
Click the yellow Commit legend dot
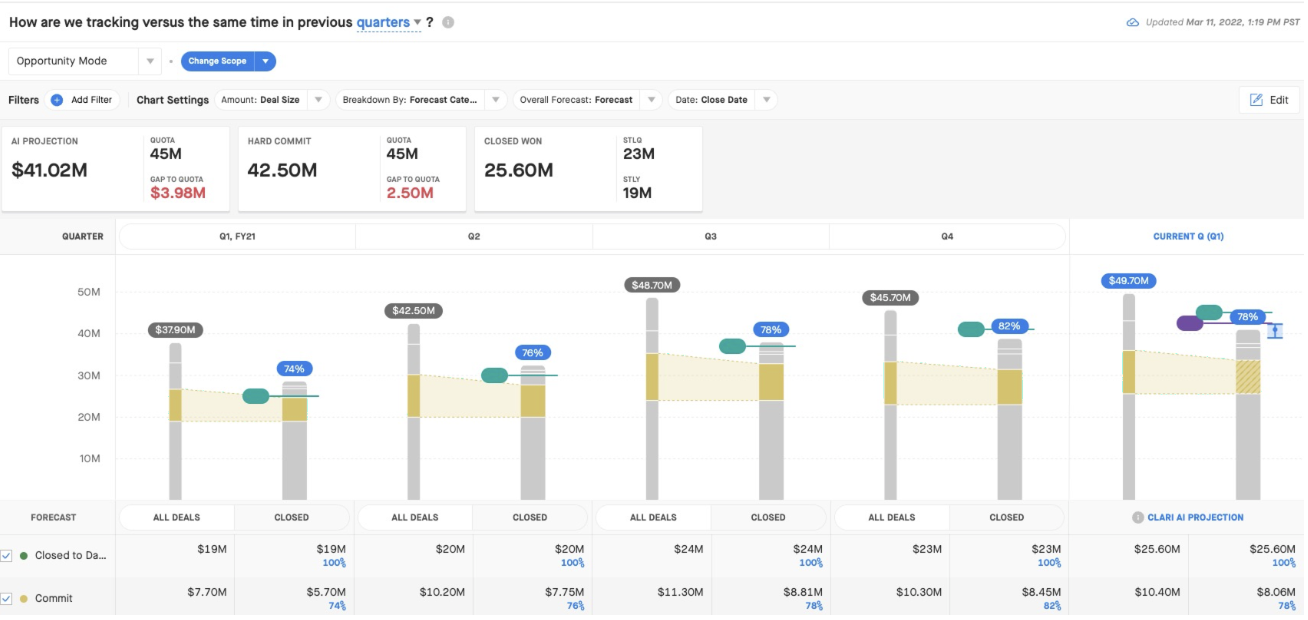click(x=24, y=598)
